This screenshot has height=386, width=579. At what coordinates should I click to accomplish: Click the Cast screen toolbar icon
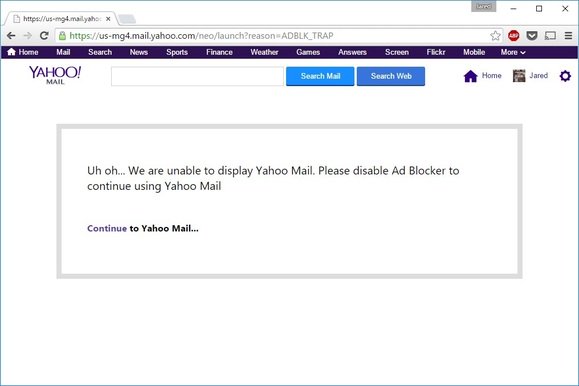point(550,35)
